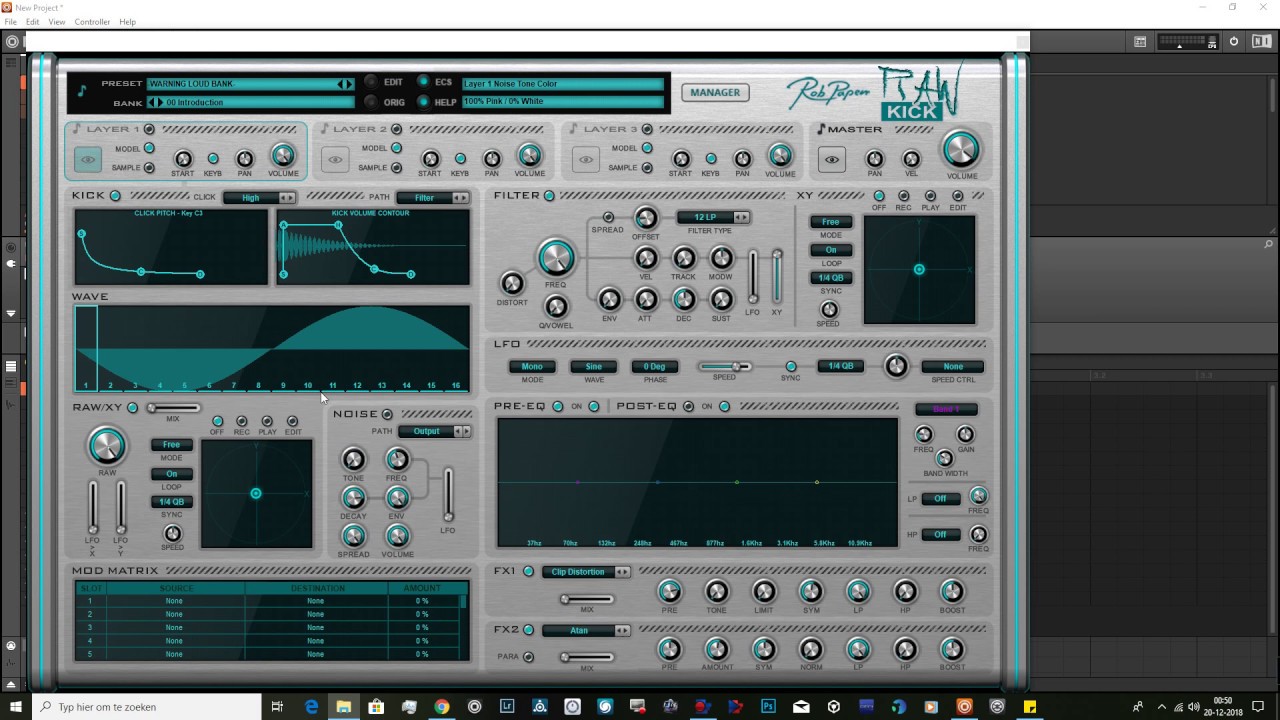The image size is (1280, 720).
Task: Open the Noise PATH dropdown showing Output
Action: click(435, 431)
